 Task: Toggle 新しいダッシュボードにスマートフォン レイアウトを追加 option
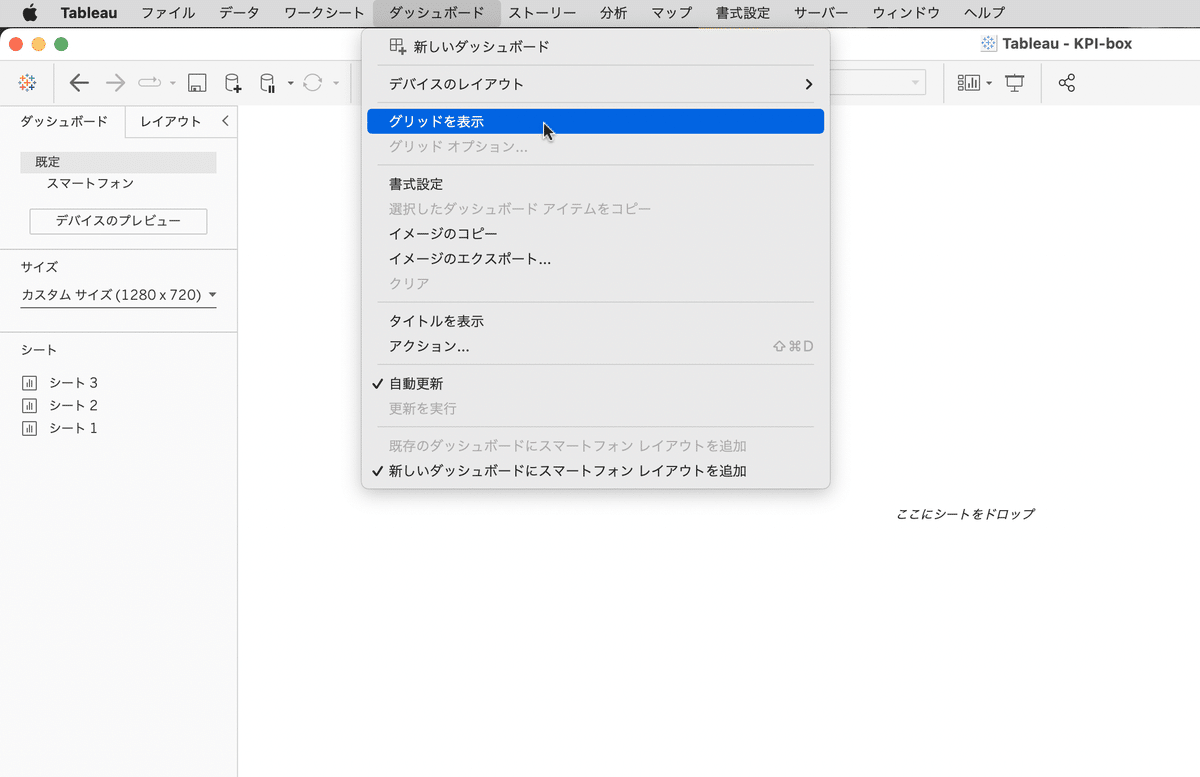[x=595, y=471]
